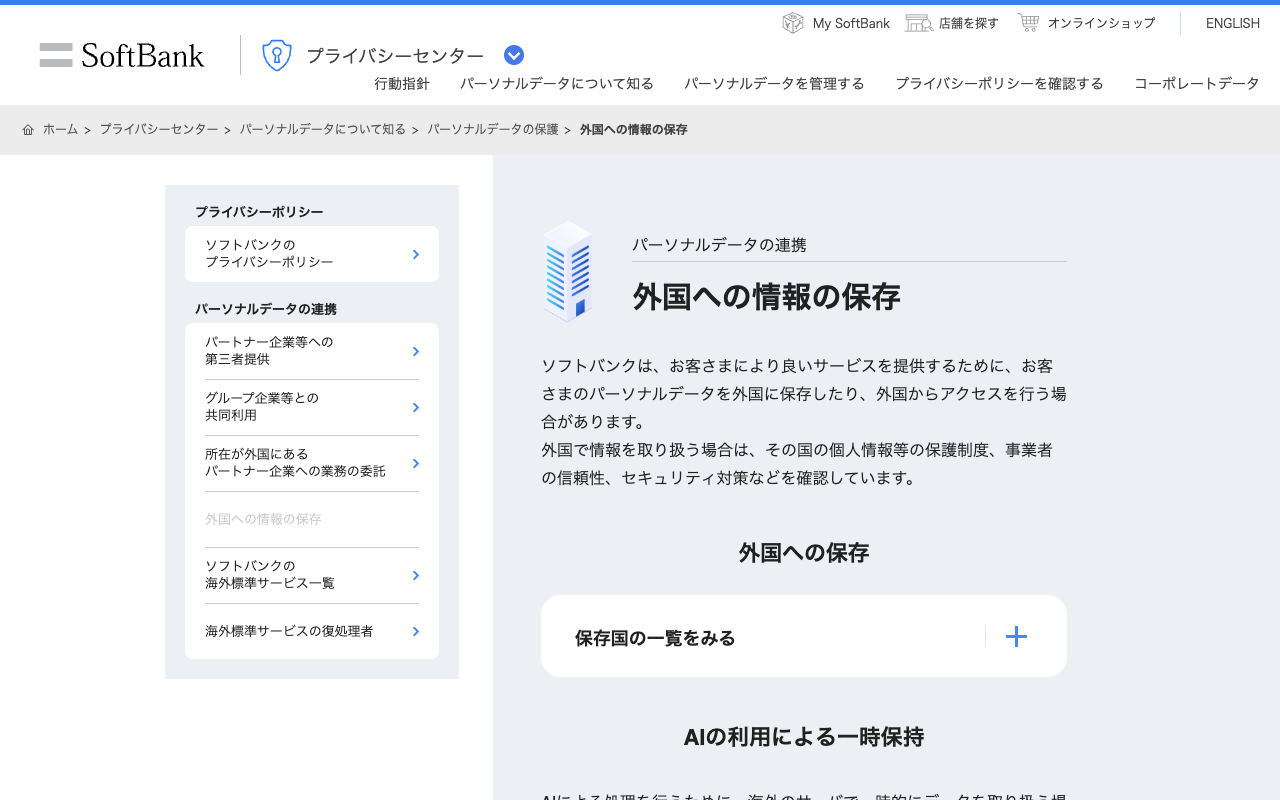Image resolution: width=1280 pixels, height=800 pixels.
Task: Open オンラインショップ link
Action: point(1101,23)
